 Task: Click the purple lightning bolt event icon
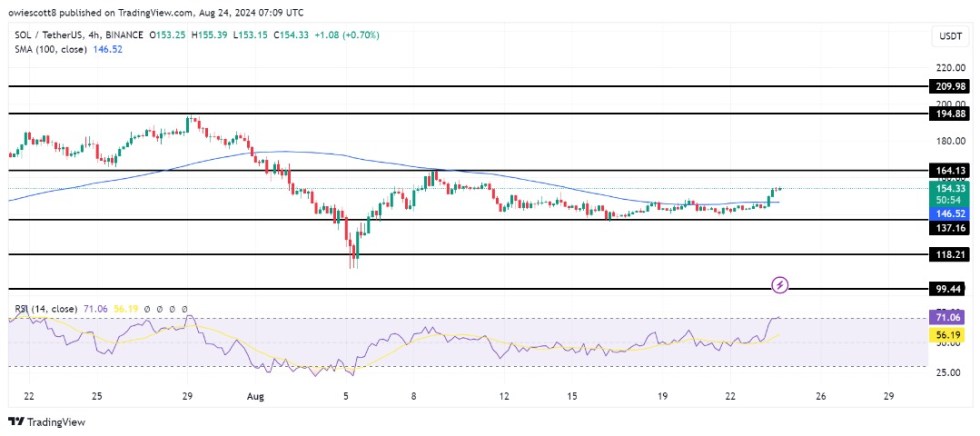click(781, 286)
